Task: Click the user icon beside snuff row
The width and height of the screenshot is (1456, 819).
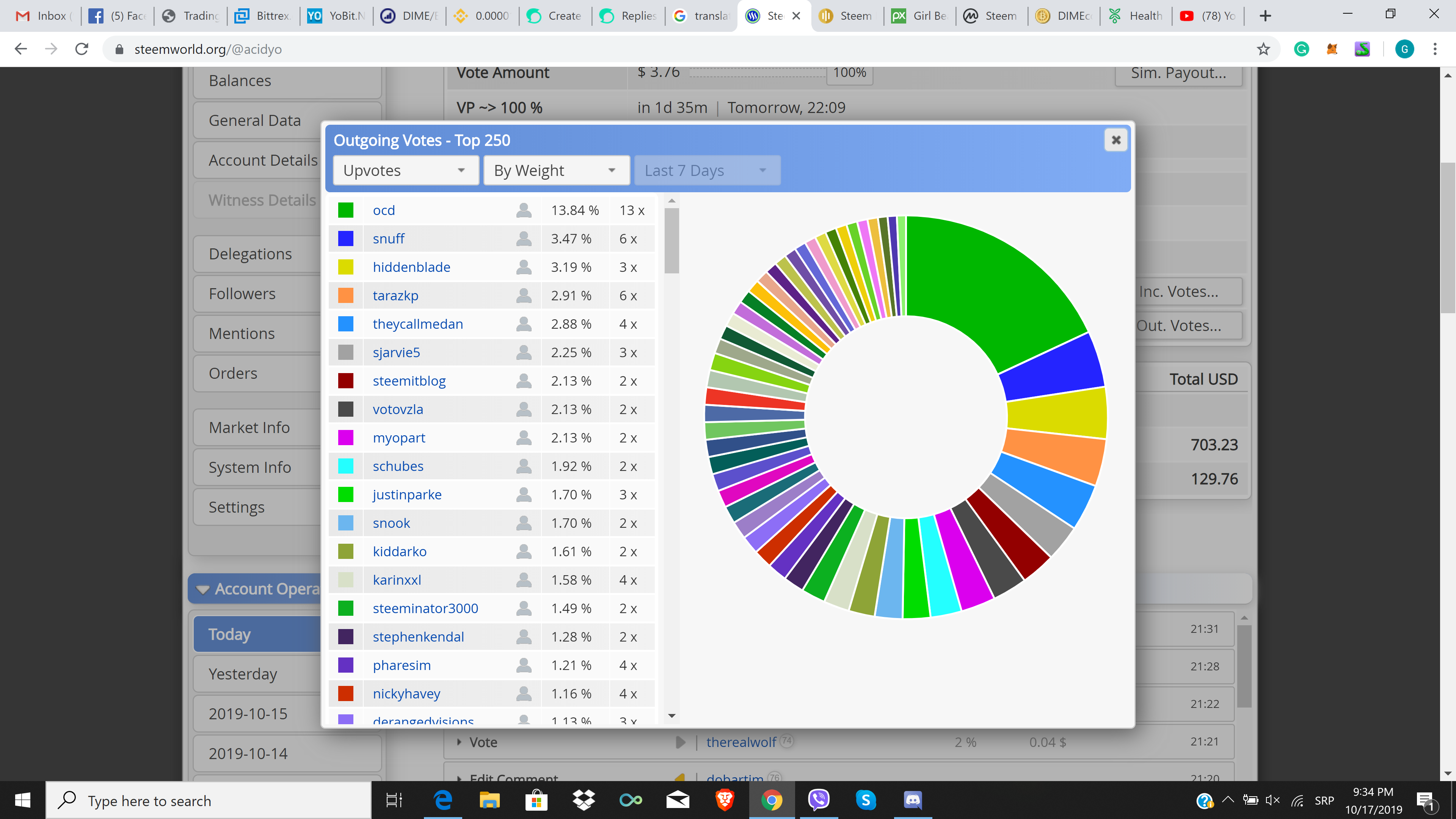Action: pos(523,238)
